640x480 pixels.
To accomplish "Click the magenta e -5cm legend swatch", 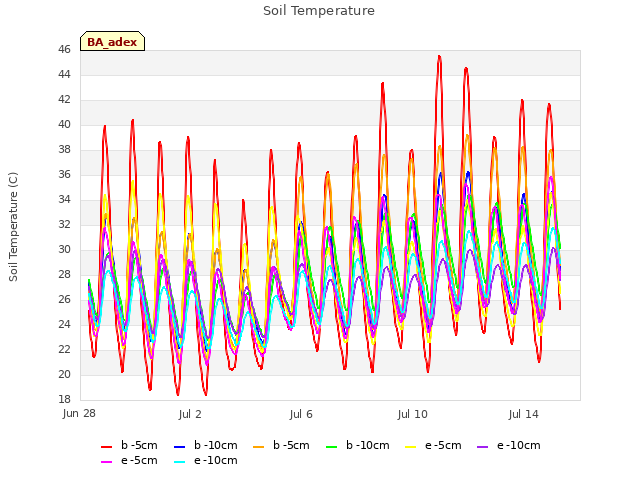I will 107,462.
